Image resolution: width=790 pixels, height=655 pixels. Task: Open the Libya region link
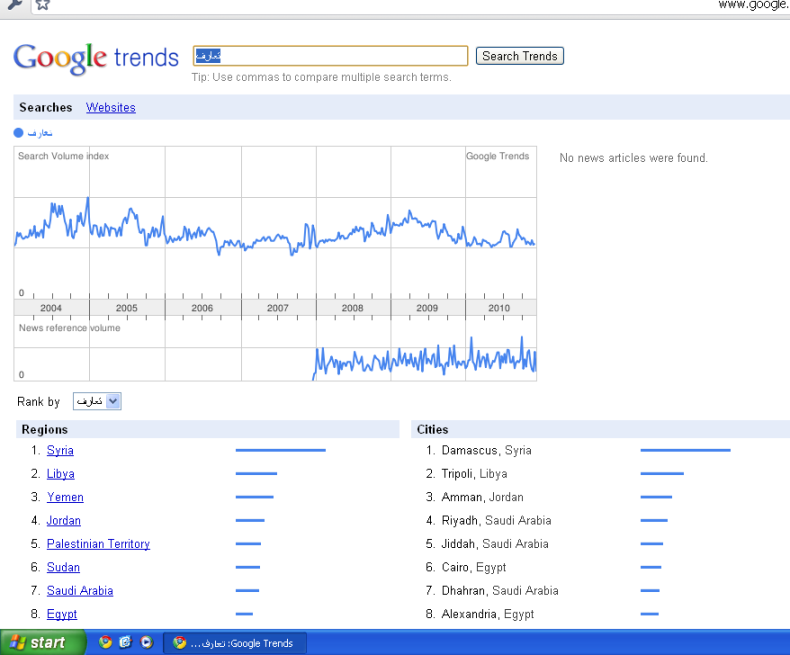60,474
